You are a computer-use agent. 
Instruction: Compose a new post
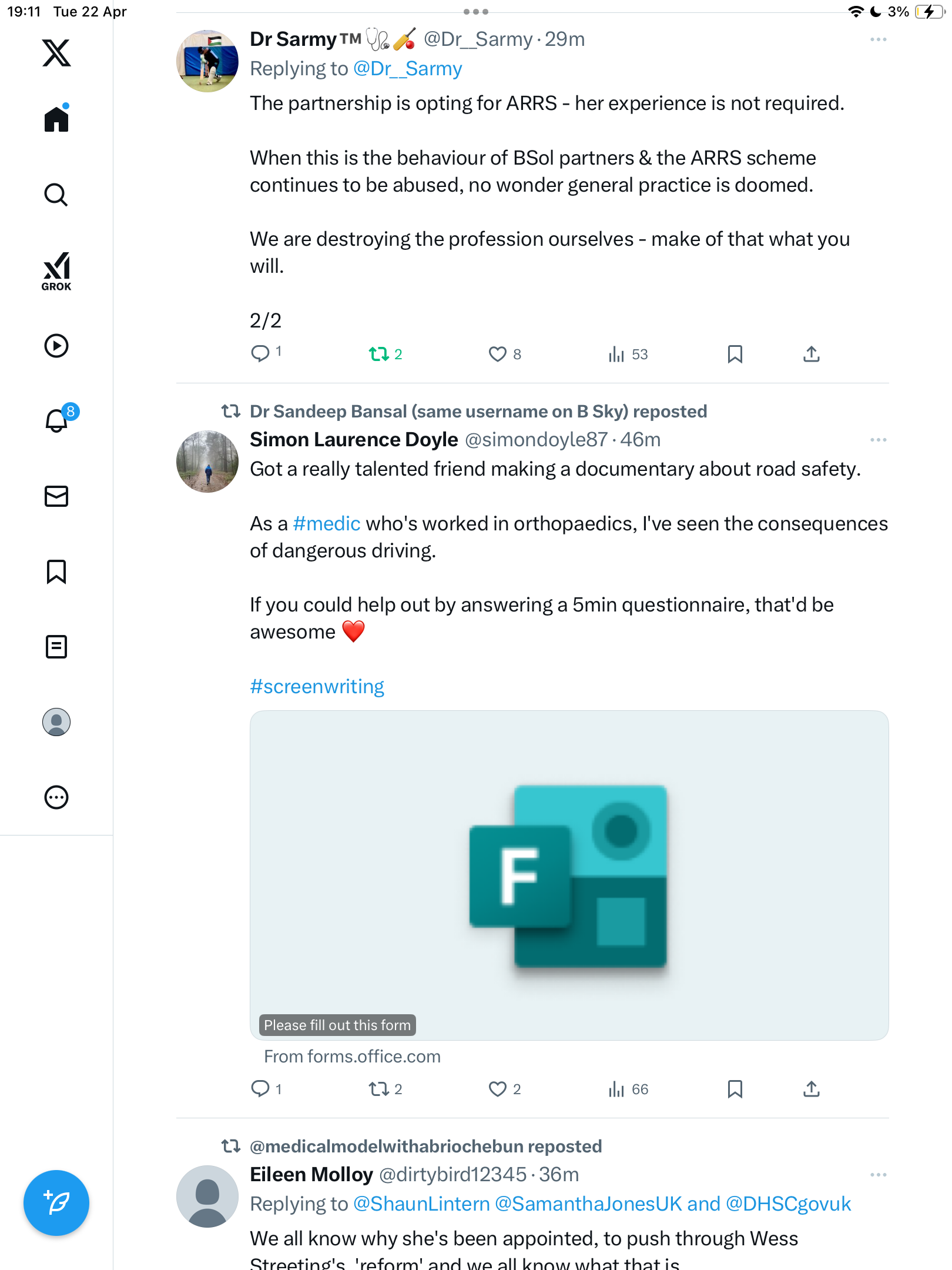tap(56, 1203)
